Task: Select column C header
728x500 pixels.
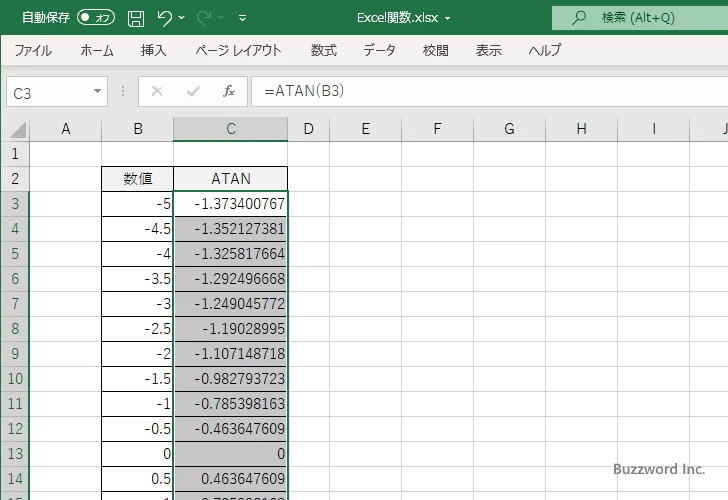Action: [231, 129]
